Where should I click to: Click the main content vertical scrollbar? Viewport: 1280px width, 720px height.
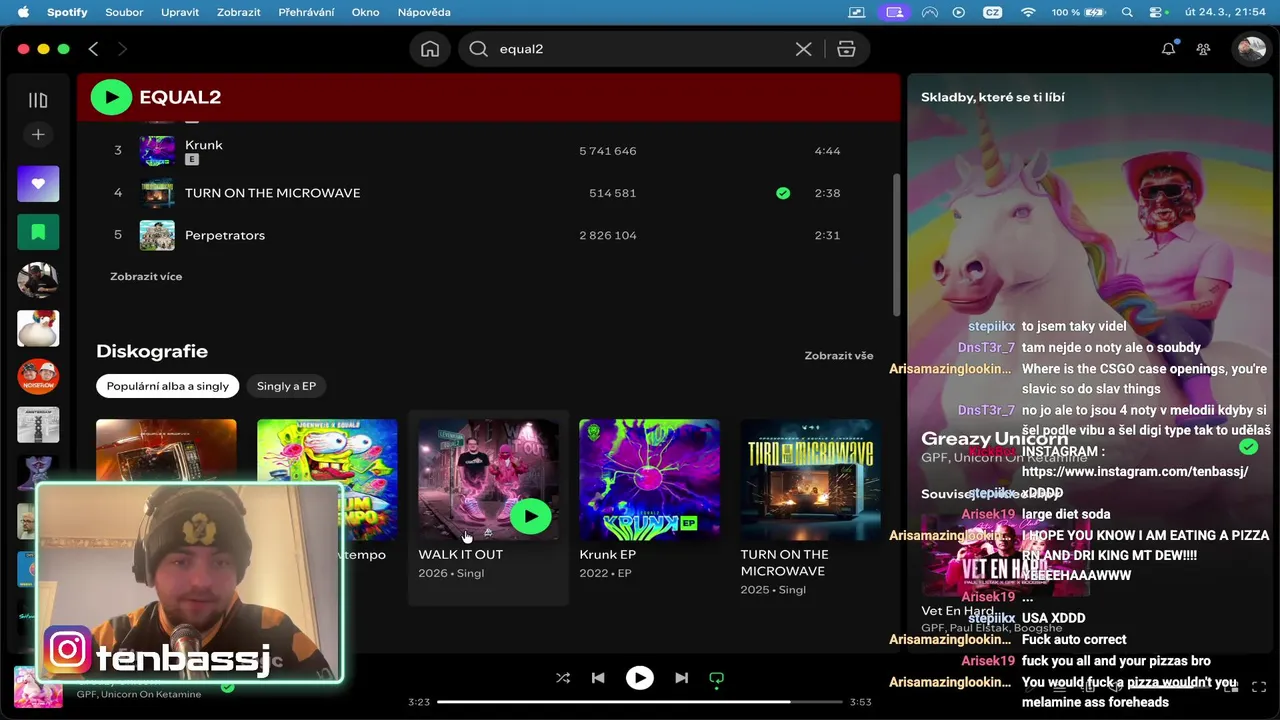coord(896,243)
